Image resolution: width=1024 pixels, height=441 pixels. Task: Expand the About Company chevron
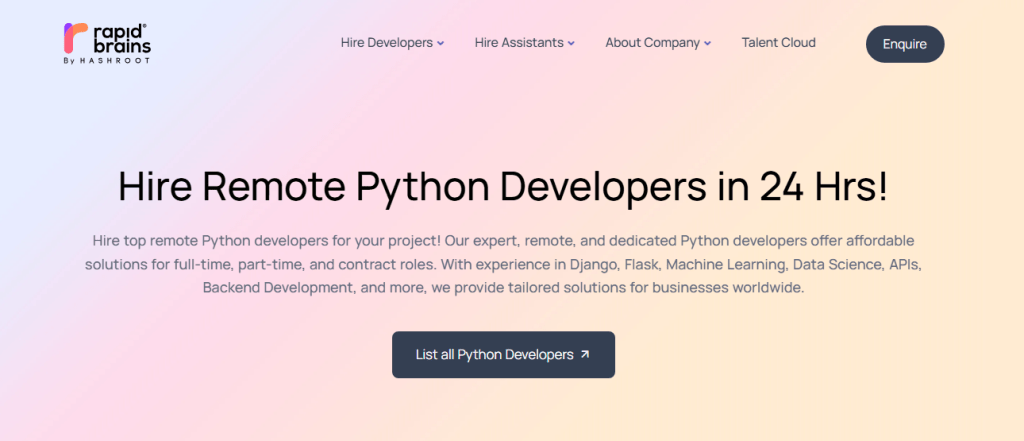coord(707,44)
